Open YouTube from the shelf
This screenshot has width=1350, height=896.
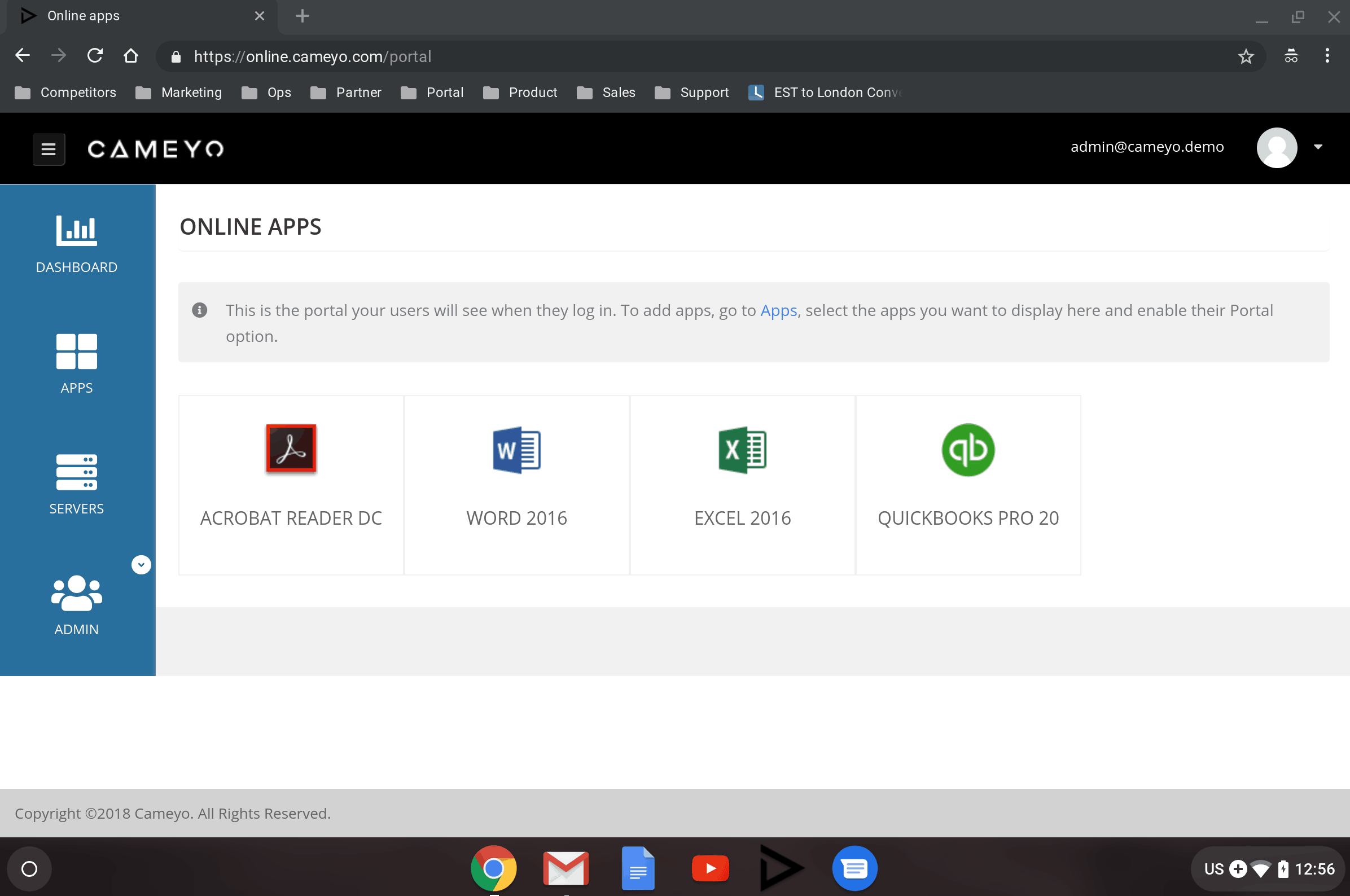click(x=711, y=868)
